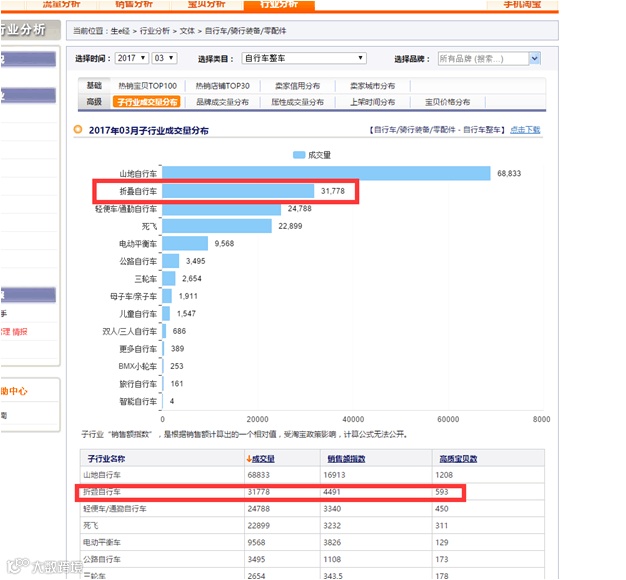
Task: Open the 品牌成交量分布 tab
Action: coord(222,102)
